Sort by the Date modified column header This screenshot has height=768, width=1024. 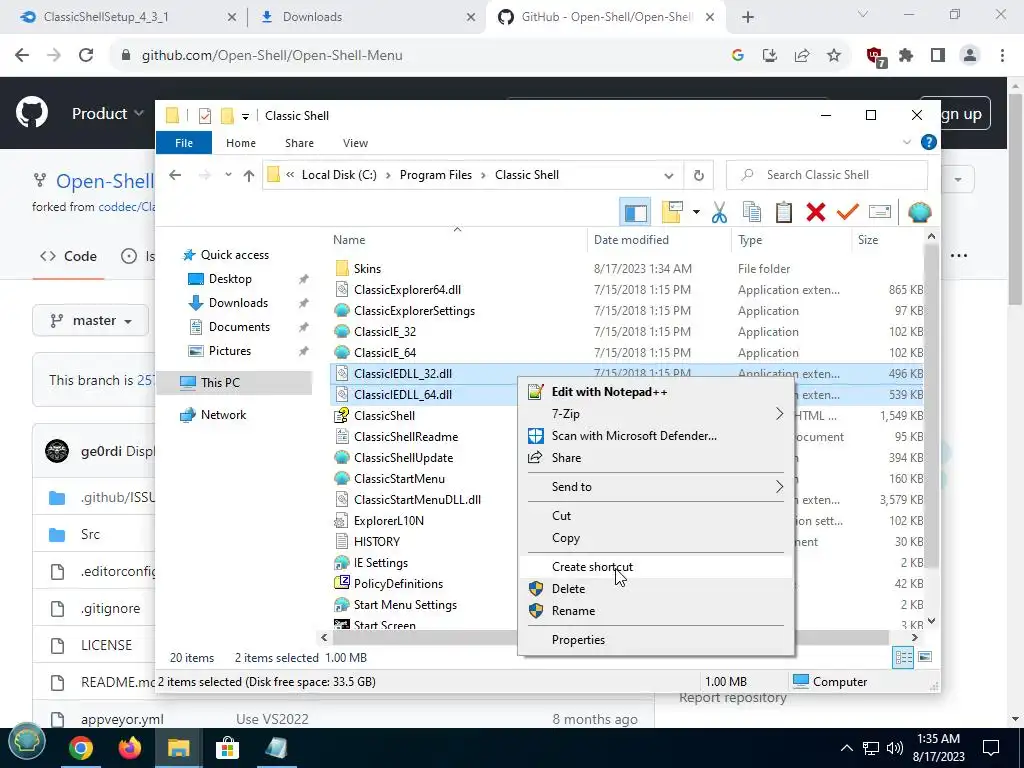click(658, 240)
